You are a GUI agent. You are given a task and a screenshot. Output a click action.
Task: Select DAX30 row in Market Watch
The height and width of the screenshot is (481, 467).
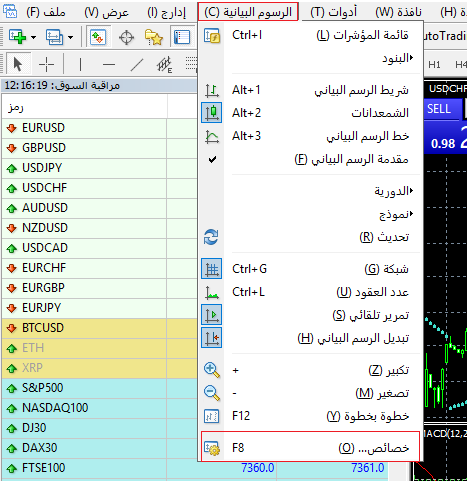tap(99, 448)
